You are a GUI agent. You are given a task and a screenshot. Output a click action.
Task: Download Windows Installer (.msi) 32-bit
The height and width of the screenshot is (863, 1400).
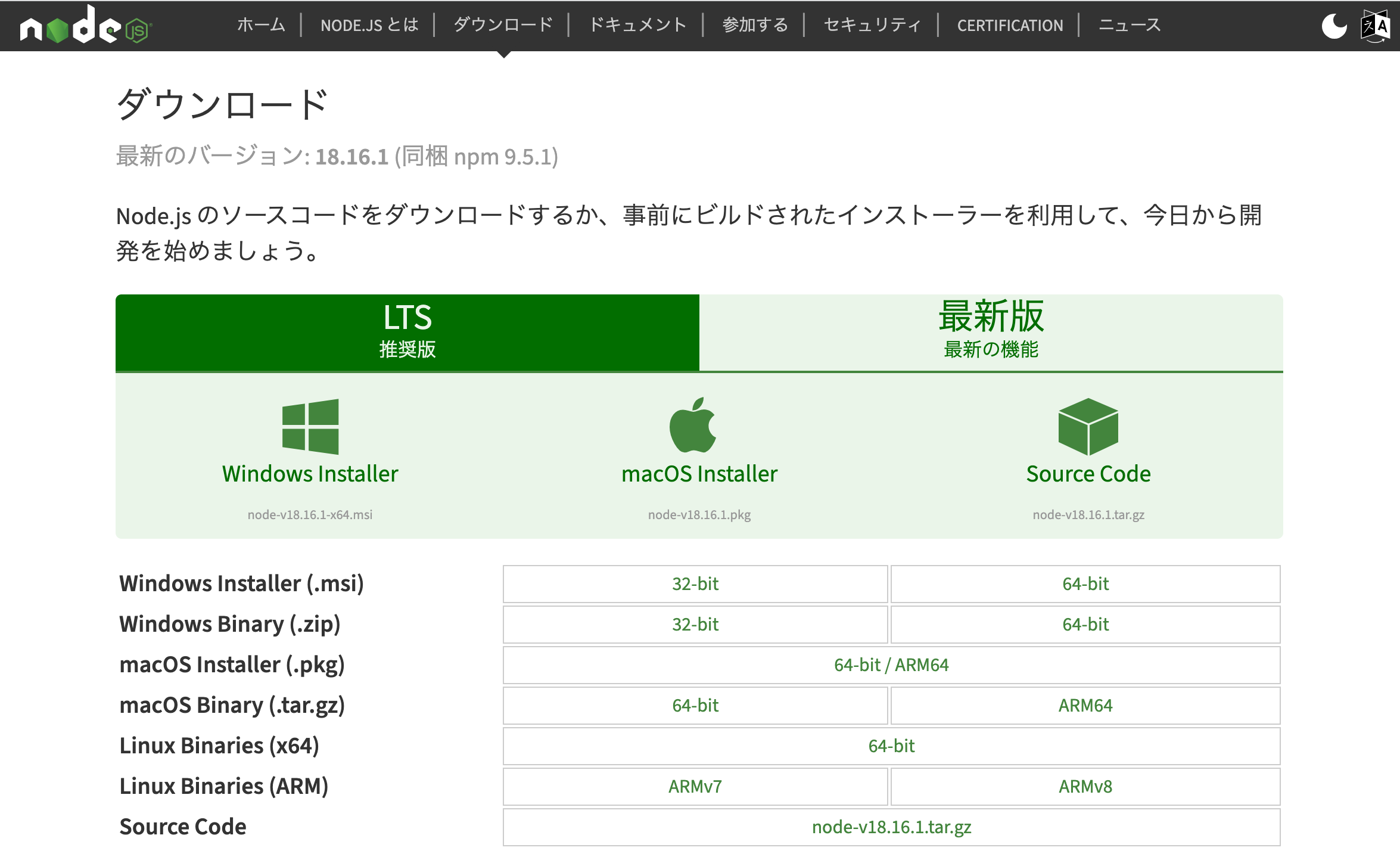[695, 584]
